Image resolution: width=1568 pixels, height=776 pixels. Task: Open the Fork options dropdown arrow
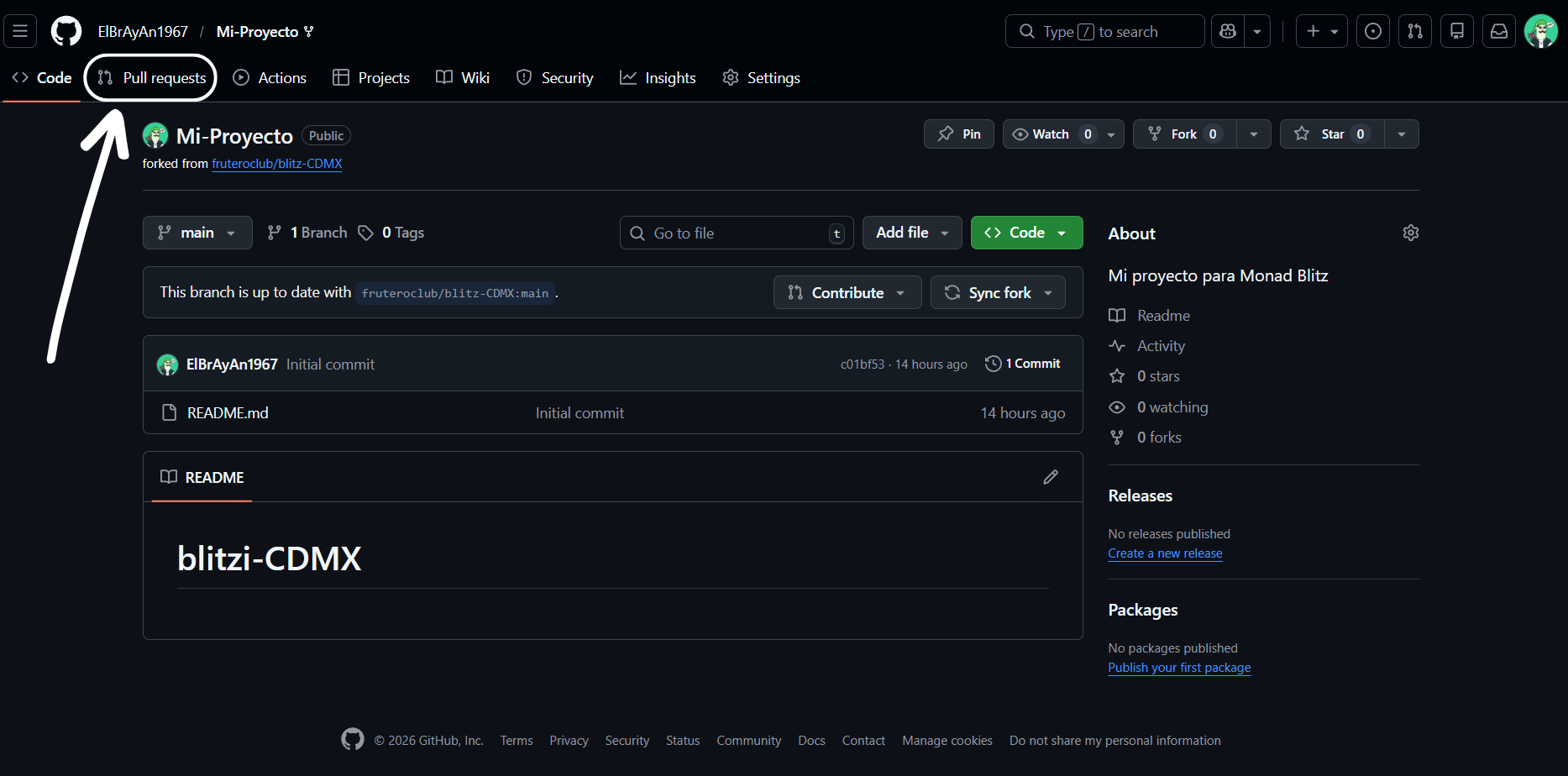[1254, 134]
